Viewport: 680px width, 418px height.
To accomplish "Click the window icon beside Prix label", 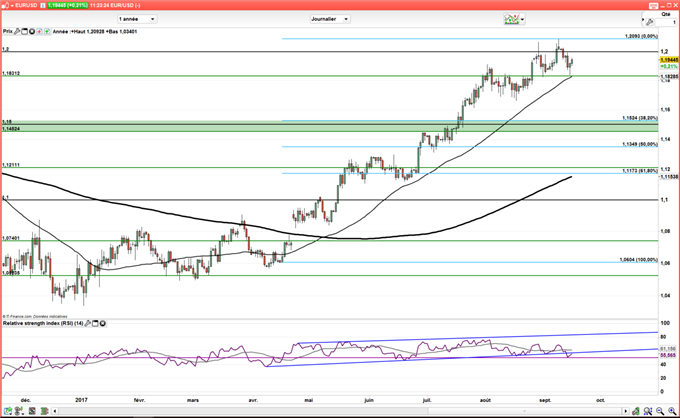I will point(24,31).
